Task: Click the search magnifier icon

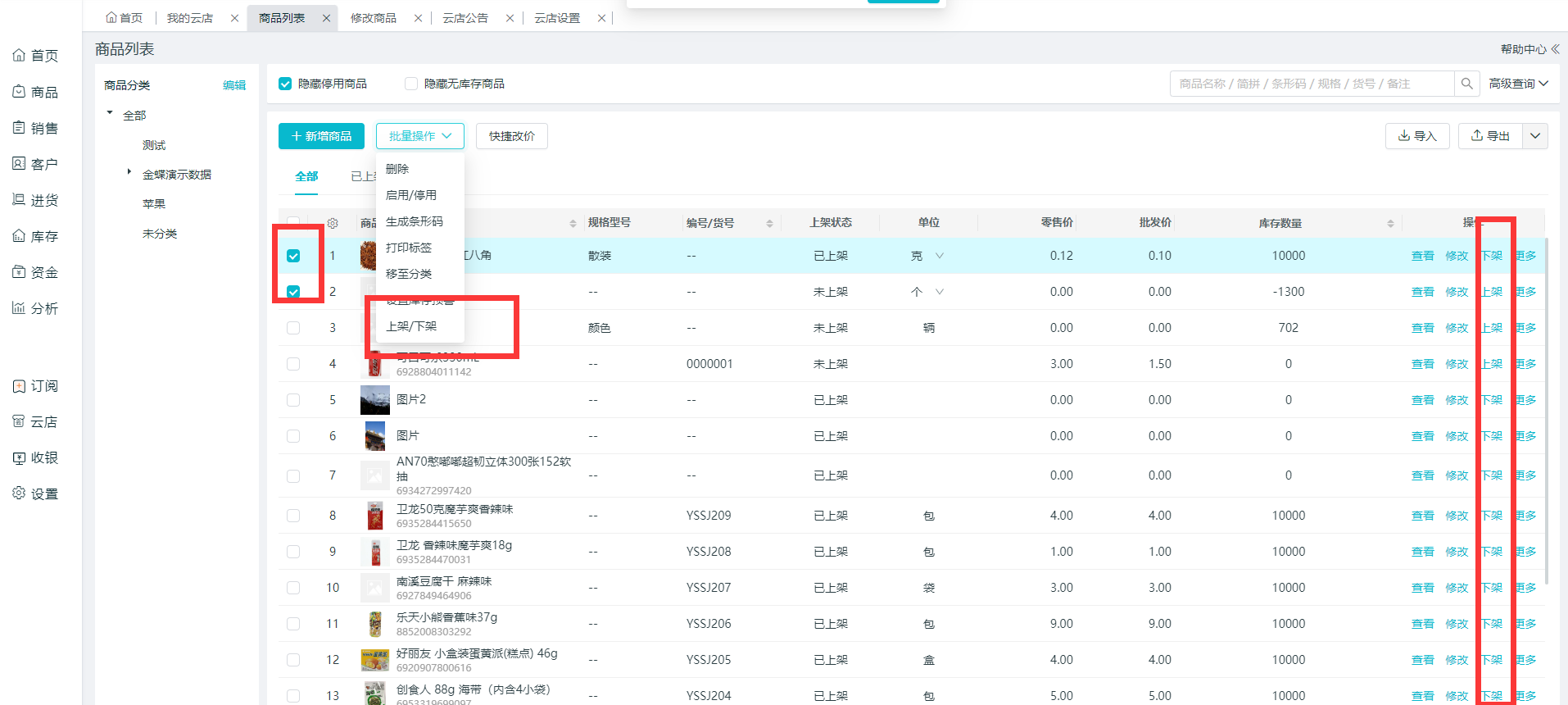Action: [x=1466, y=84]
